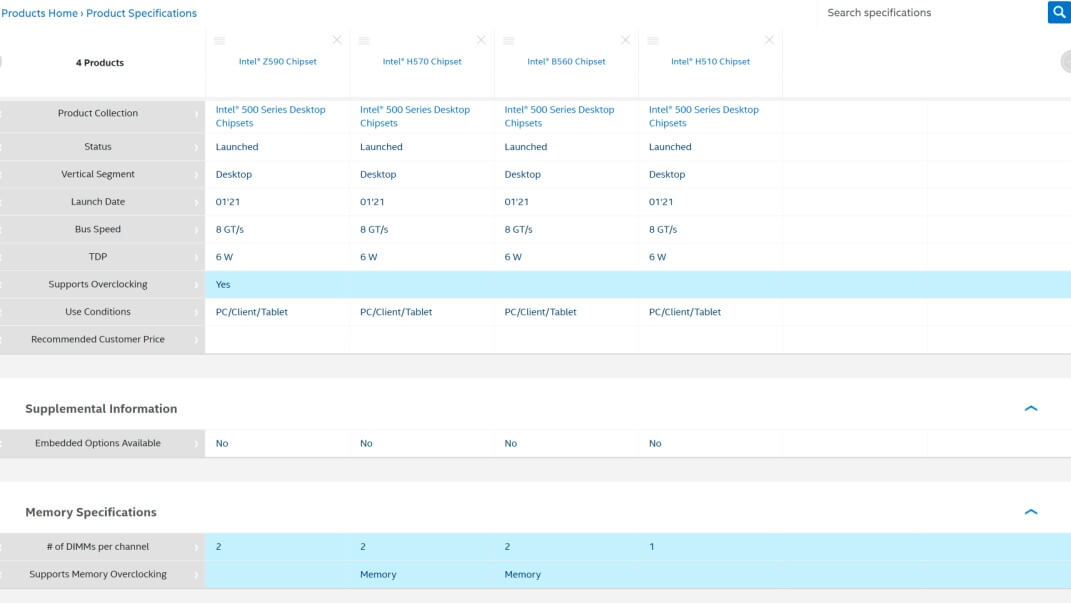Open H570's Intel 500 Series collection link

[414, 116]
